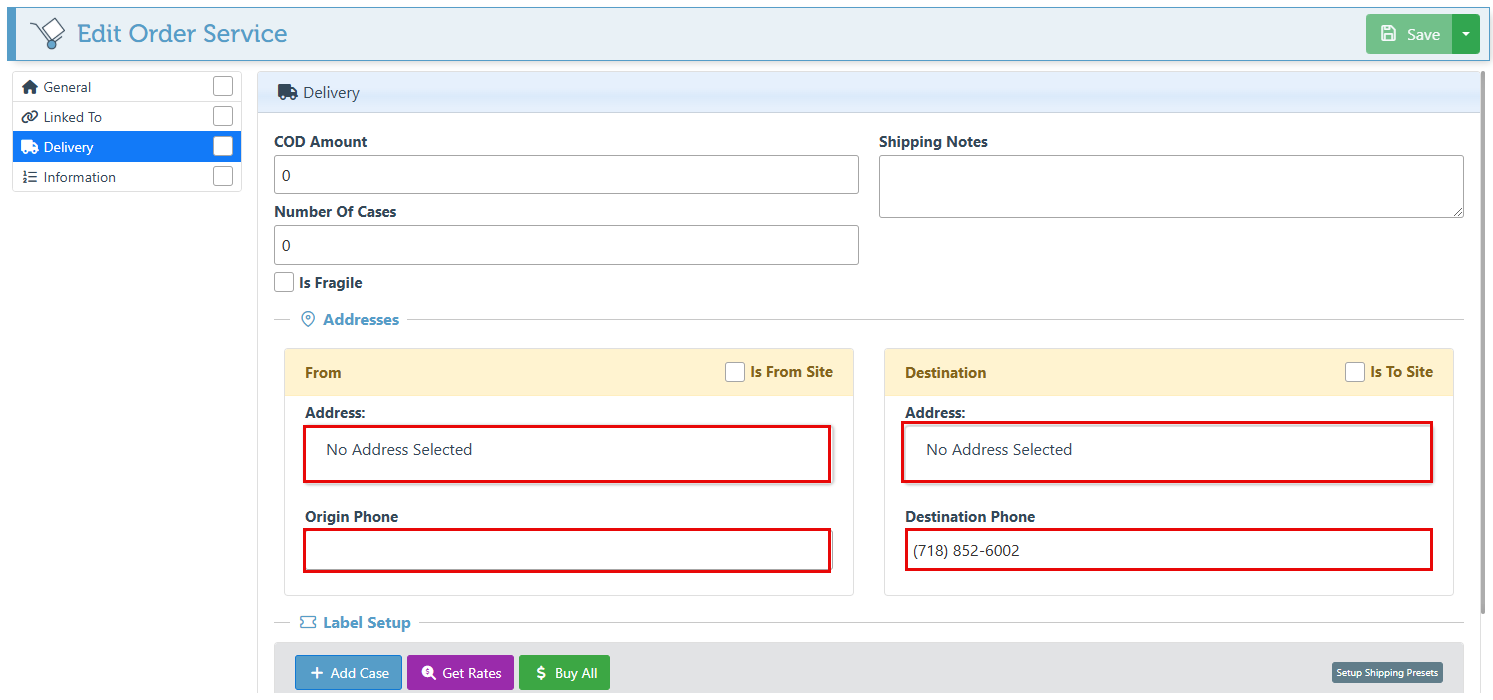Toggle the Is To Site checkbox
Screen dimensions: 1493x700
pyautogui.click(x=1355, y=372)
